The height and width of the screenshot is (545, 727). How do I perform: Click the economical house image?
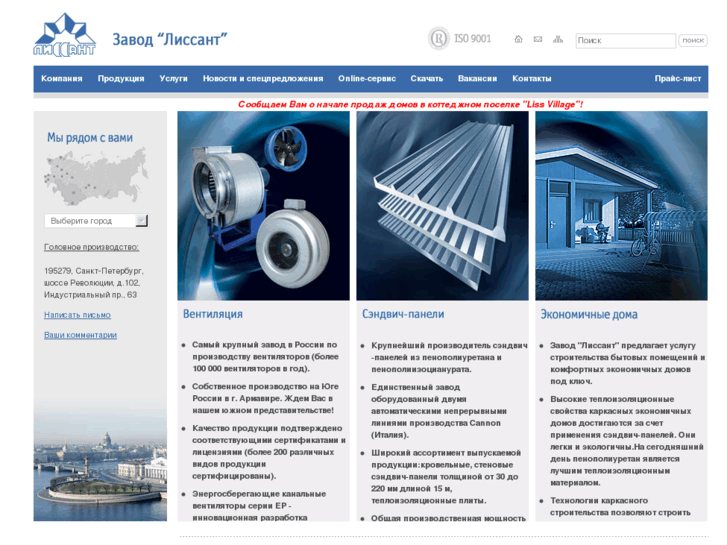pos(621,205)
